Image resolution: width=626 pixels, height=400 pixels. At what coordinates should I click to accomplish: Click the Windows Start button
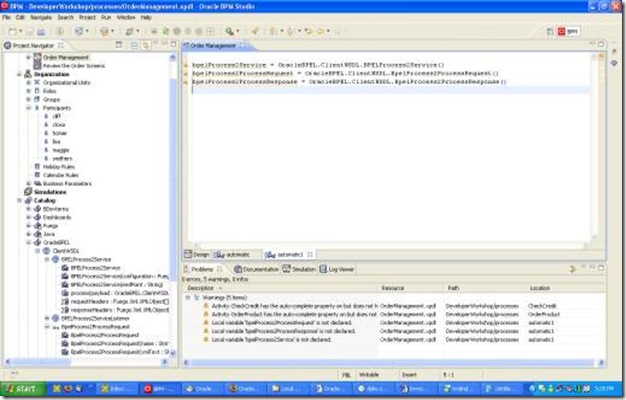(22, 388)
